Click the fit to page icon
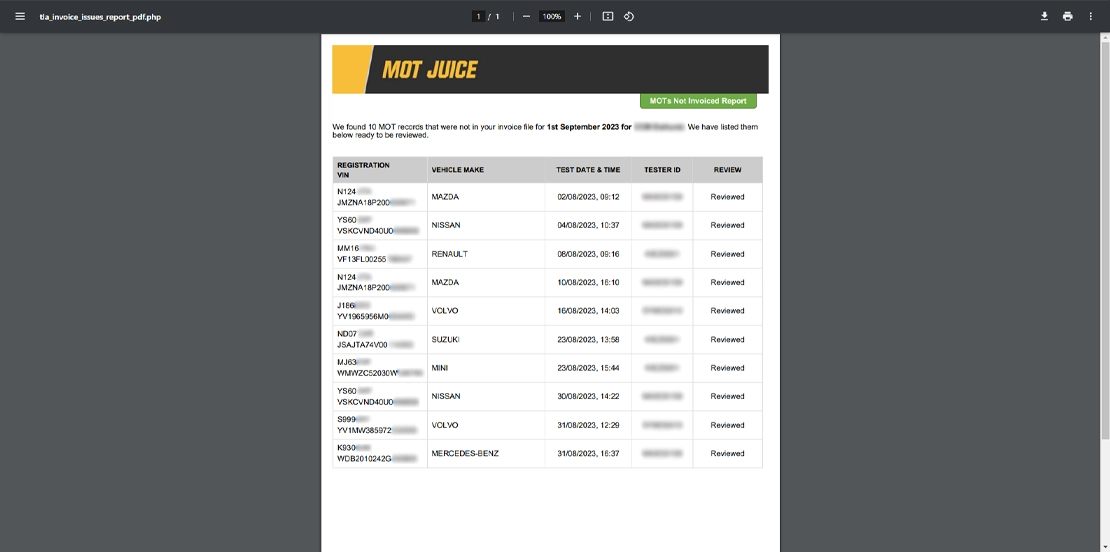The height and width of the screenshot is (552, 1110). pos(607,16)
